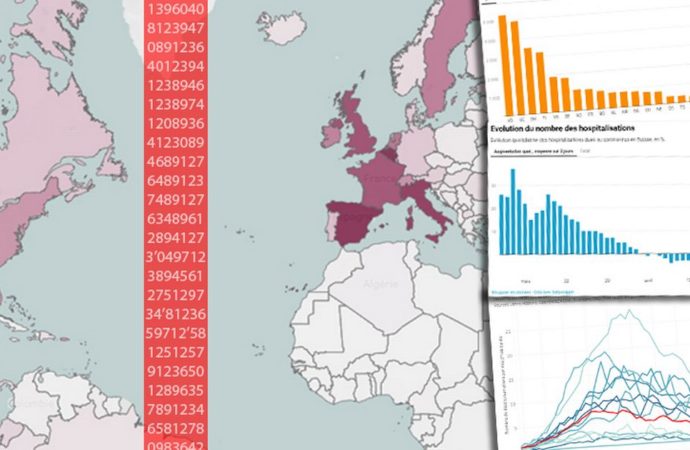This screenshot has width=690, height=450.
Task: Click the number 1396040 in red column
Action: tap(176, 8)
